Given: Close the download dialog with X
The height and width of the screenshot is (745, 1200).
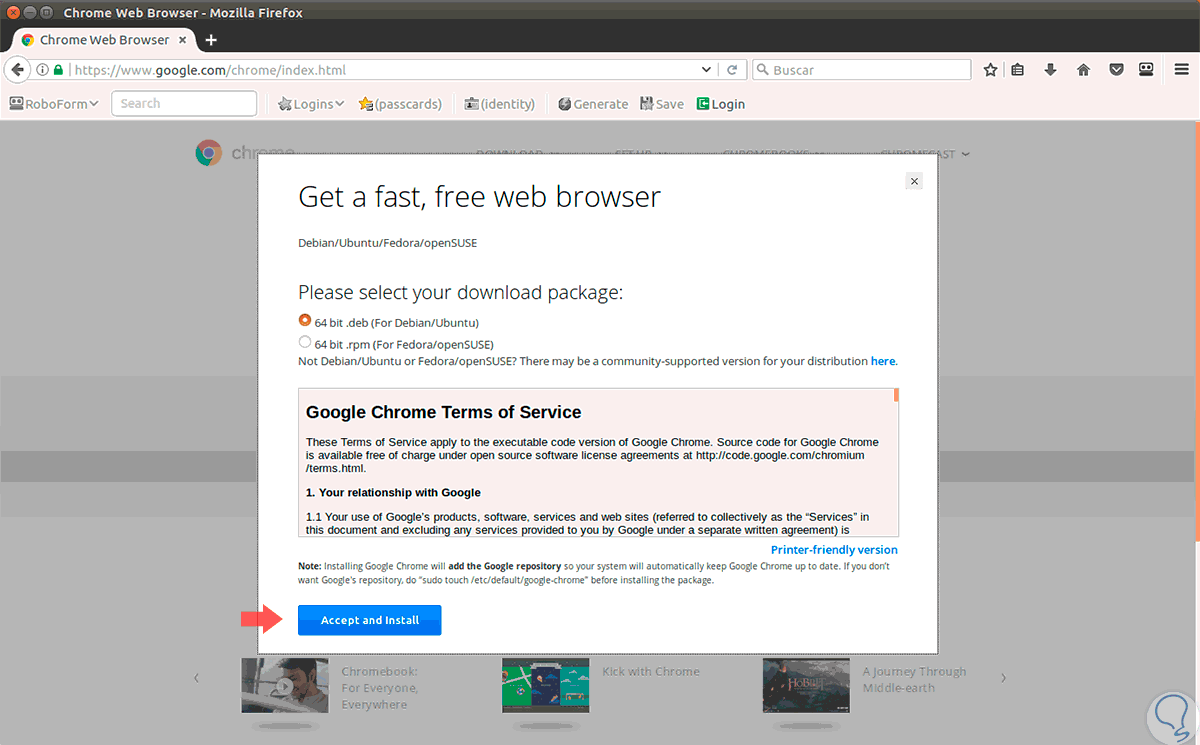Looking at the screenshot, I should pyautogui.click(x=913, y=181).
